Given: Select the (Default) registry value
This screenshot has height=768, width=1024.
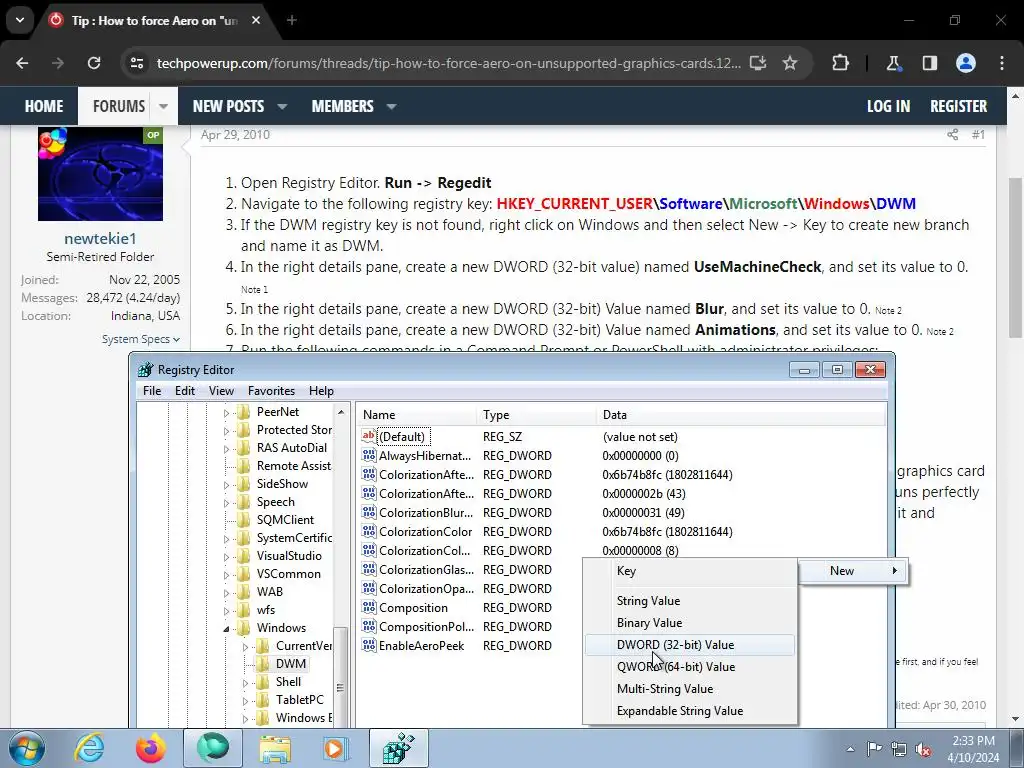Looking at the screenshot, I should coord(402,436).
